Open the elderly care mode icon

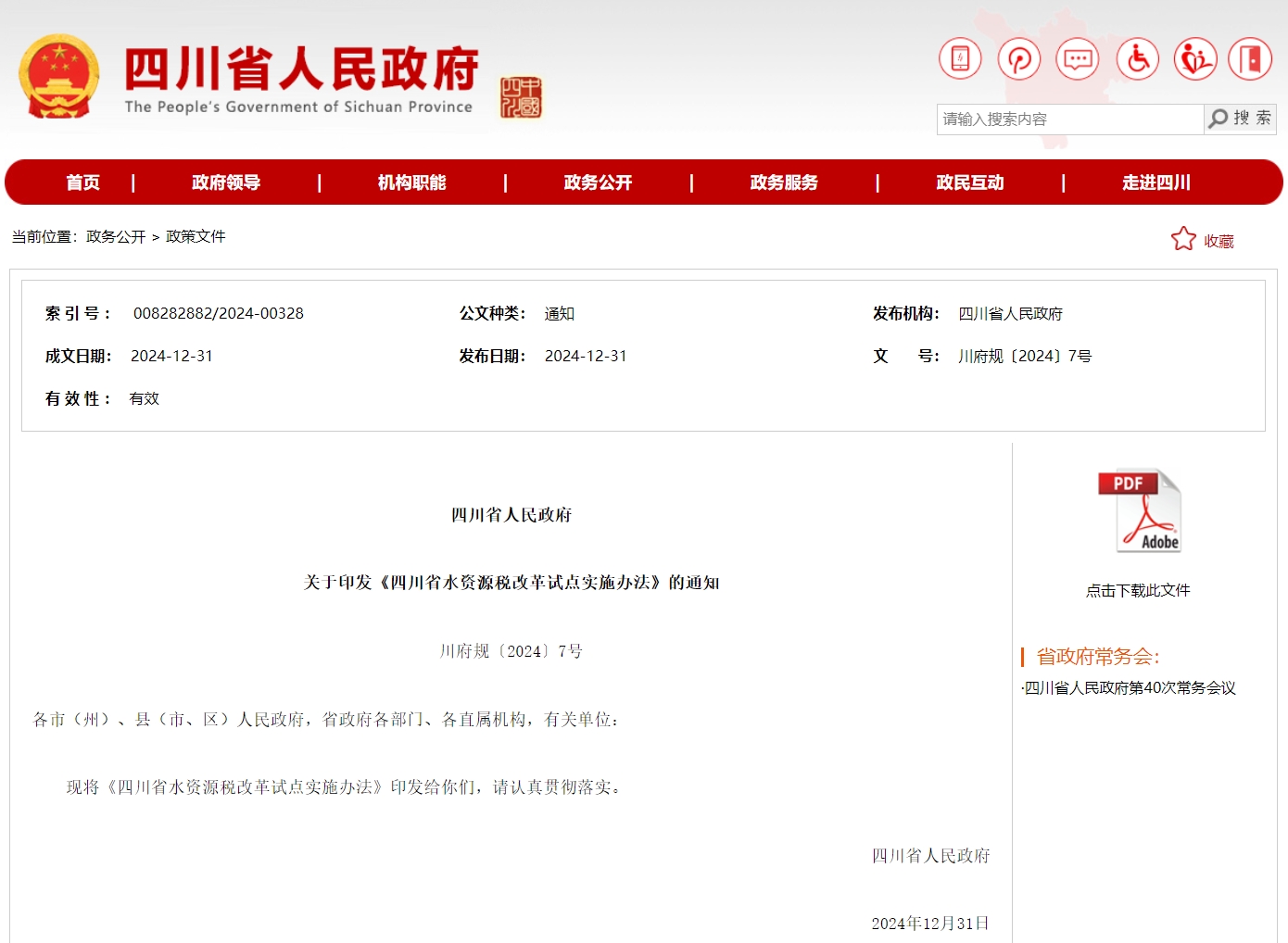[1194, 59]
